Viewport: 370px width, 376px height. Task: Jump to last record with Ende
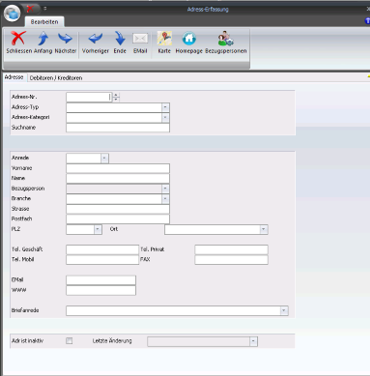[x=120, y=38]
